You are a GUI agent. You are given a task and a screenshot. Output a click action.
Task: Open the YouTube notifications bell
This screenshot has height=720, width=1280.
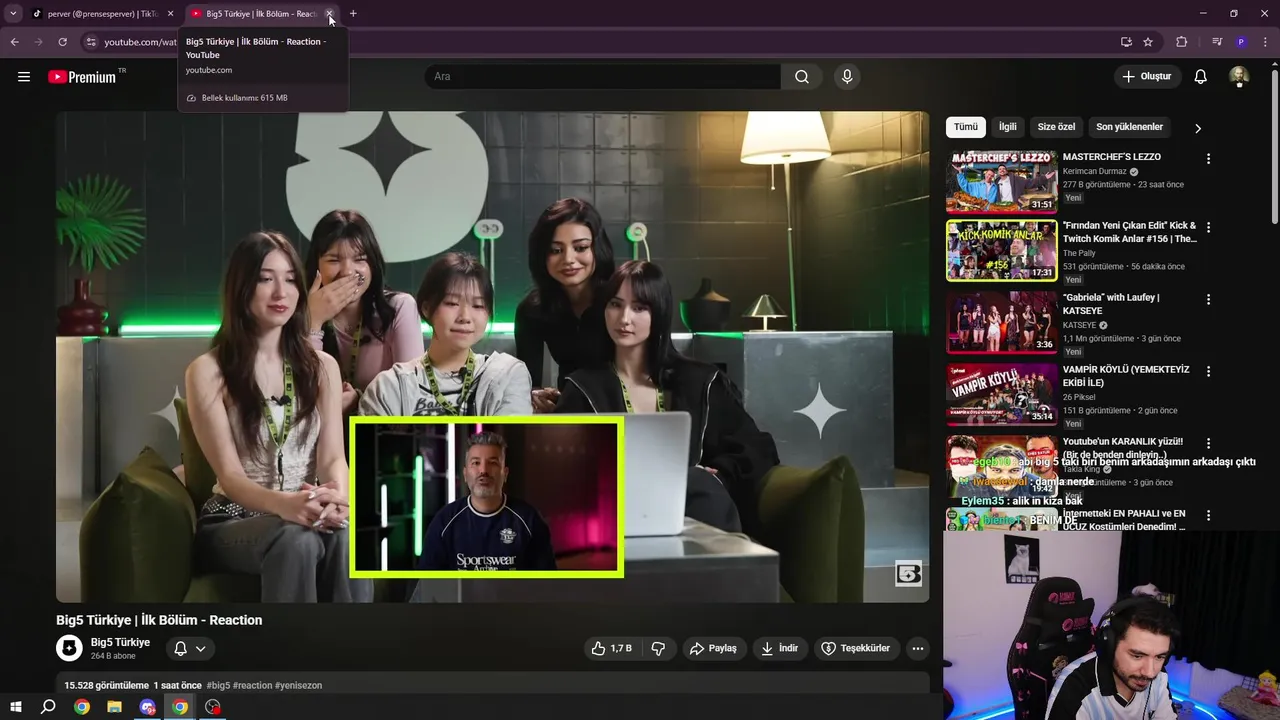[x=1201, y=77]
